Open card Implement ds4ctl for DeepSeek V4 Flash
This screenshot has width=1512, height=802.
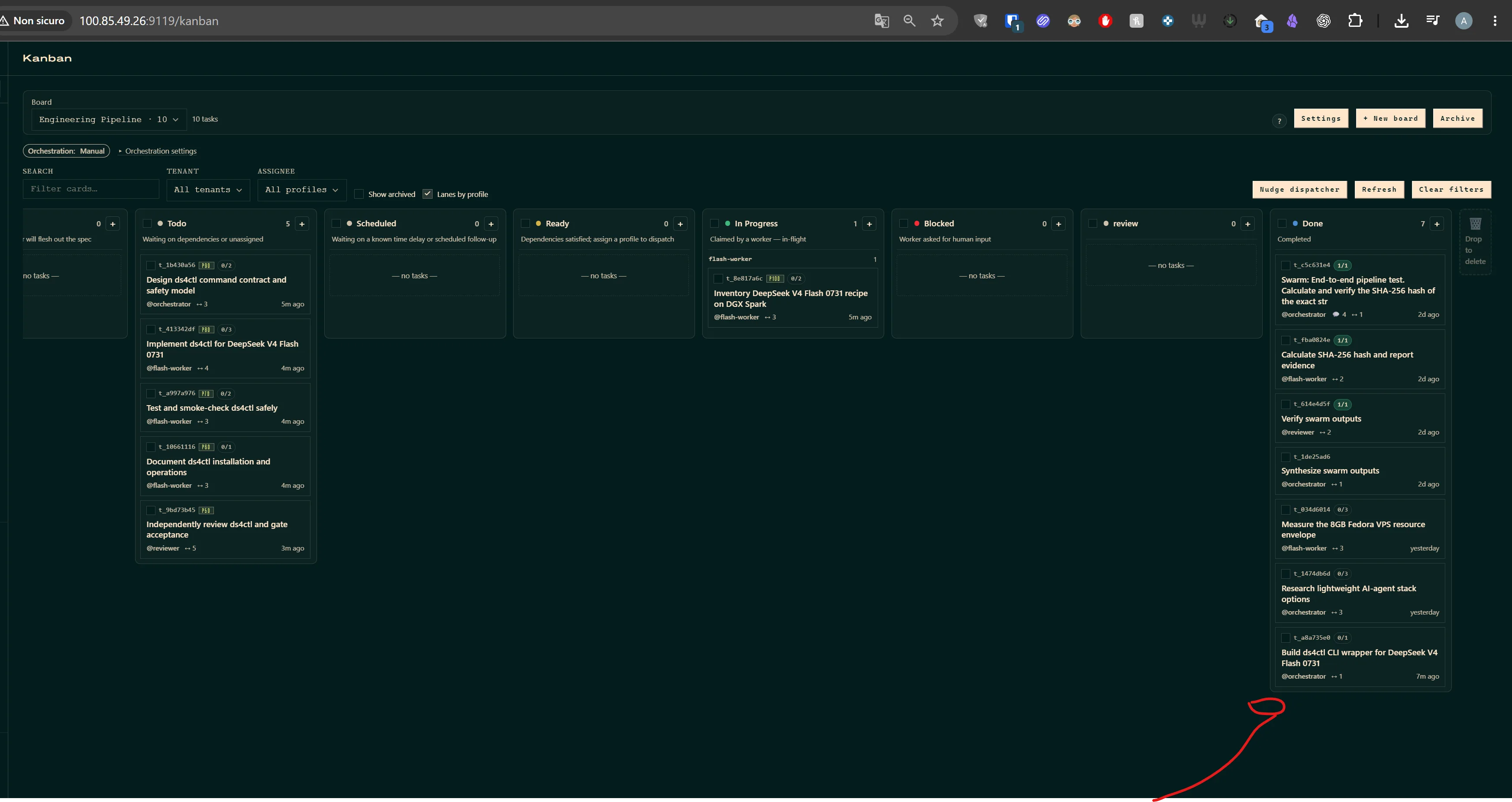pyautogui.click(x=226, y=348)
